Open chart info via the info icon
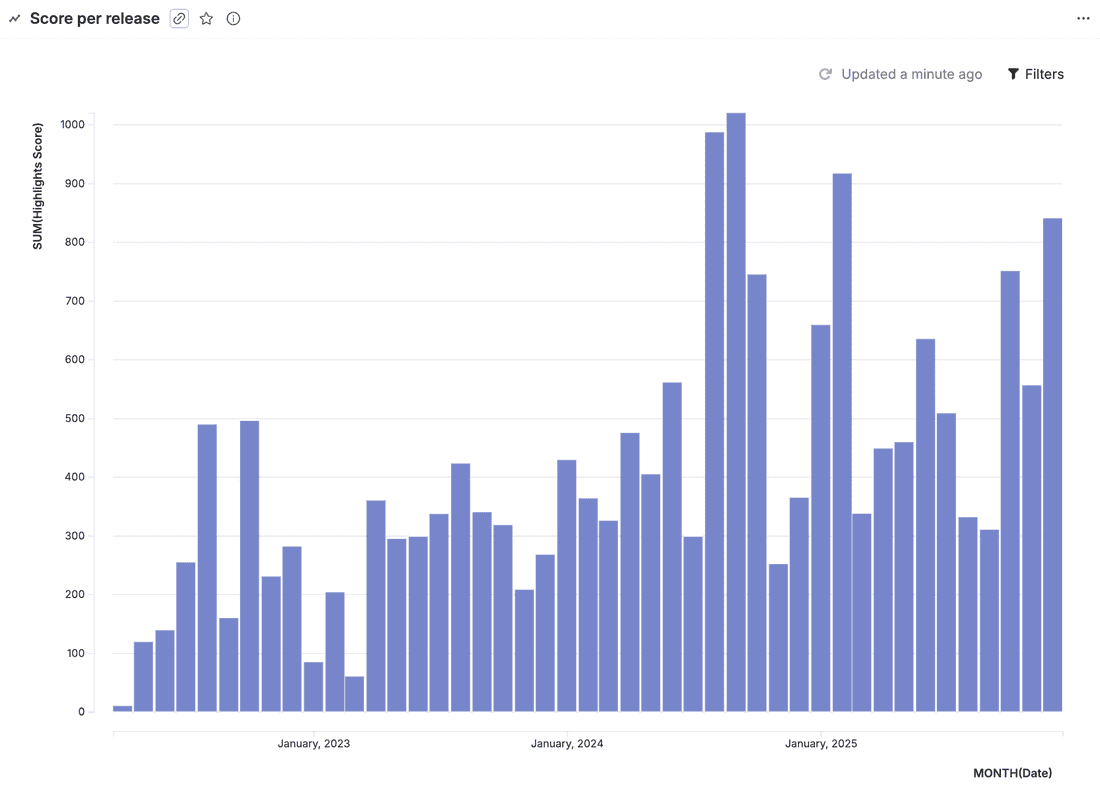The height and width of the screenshot is (790, 1100). [233, 18]
